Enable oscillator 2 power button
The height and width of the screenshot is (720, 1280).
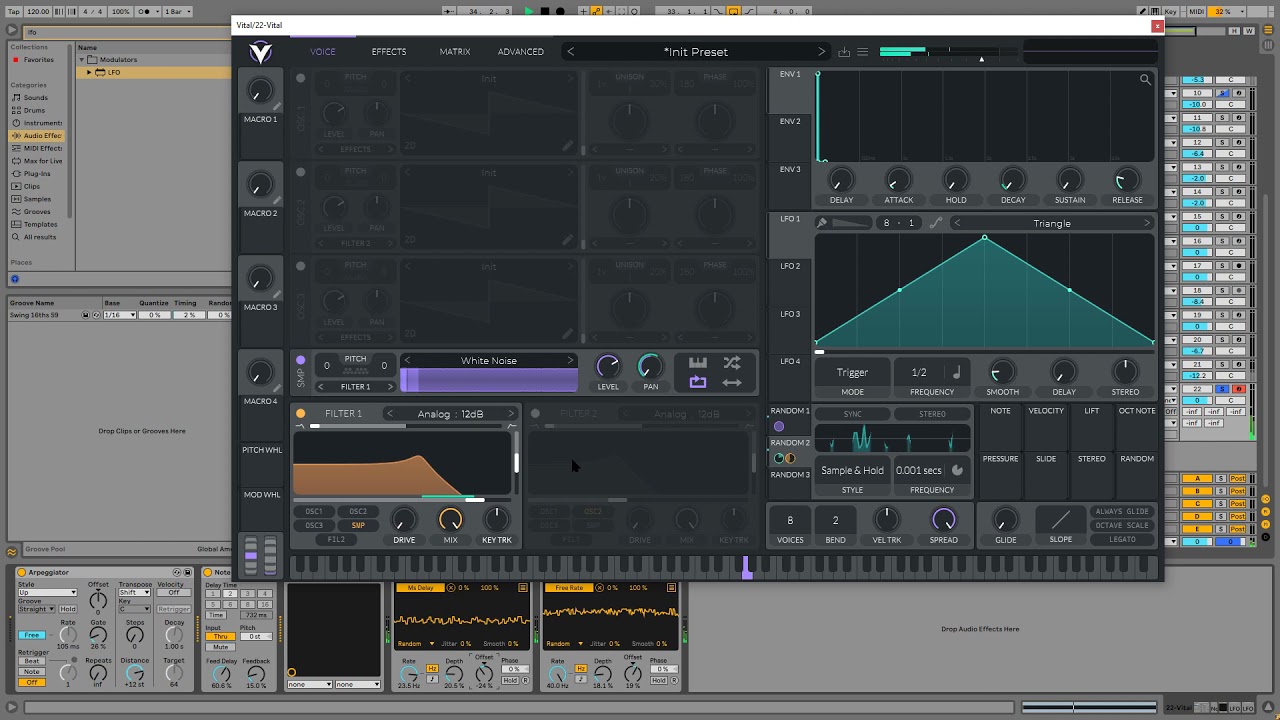[300, 172]
